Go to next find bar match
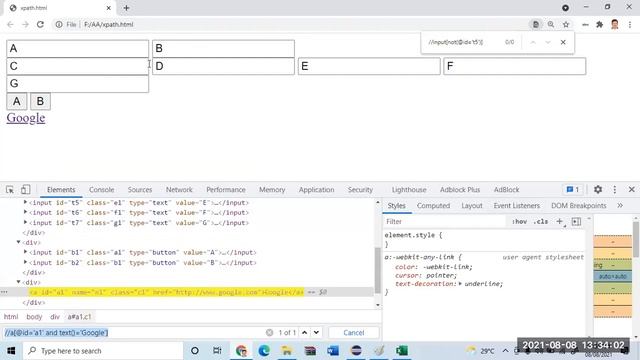This screenshot has width=640, height=360. [548, 42]
